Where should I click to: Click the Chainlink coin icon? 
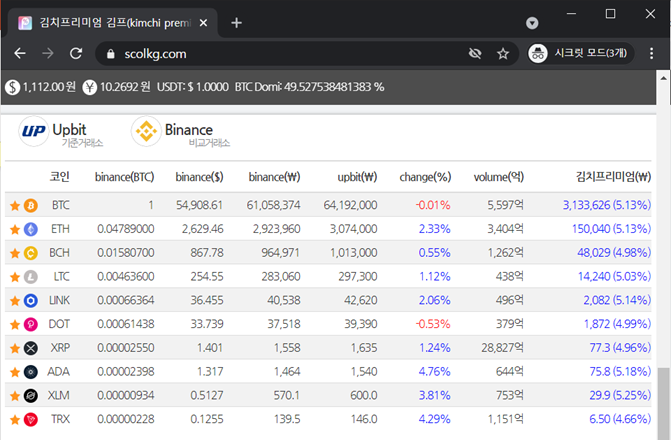click(x=30, y=301)
